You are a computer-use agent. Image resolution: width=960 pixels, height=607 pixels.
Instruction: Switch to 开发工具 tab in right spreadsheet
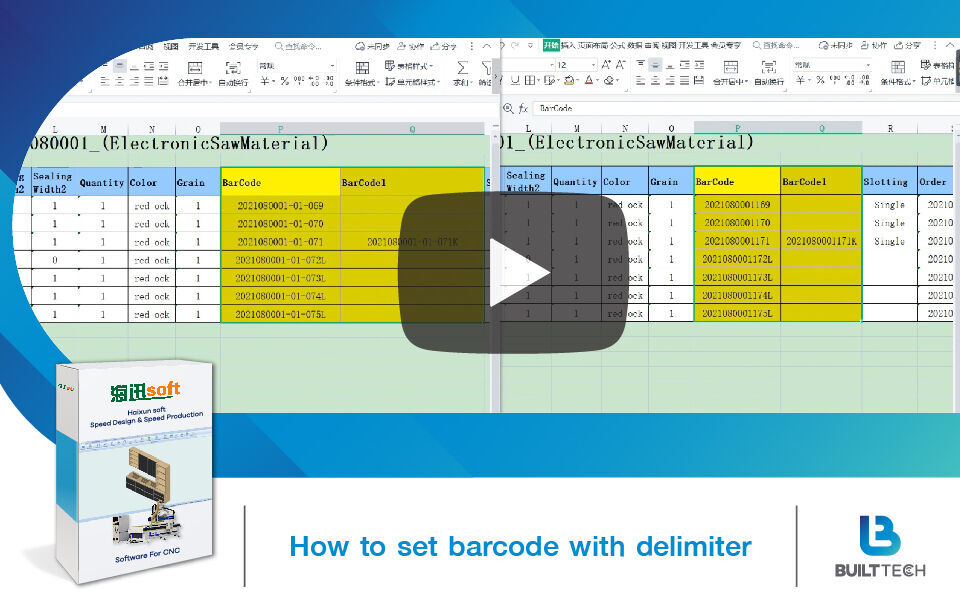692,45
